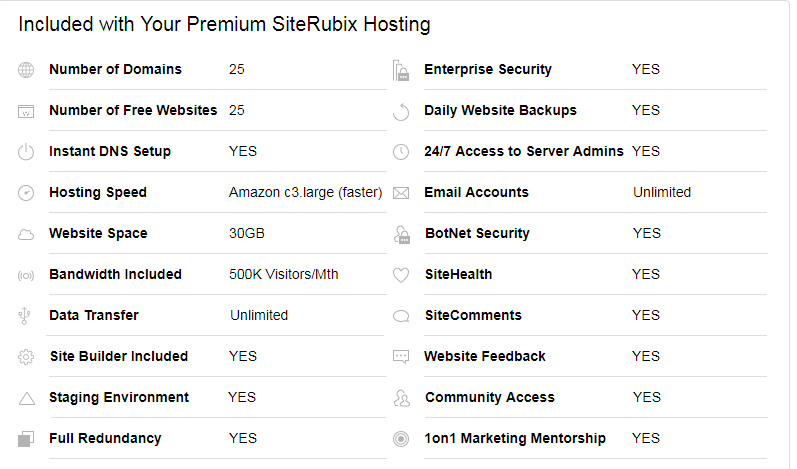Screen dimensions: 797x469
Task: Click the USB icon beside Data Transfer
Action: (x=24, y=316)
